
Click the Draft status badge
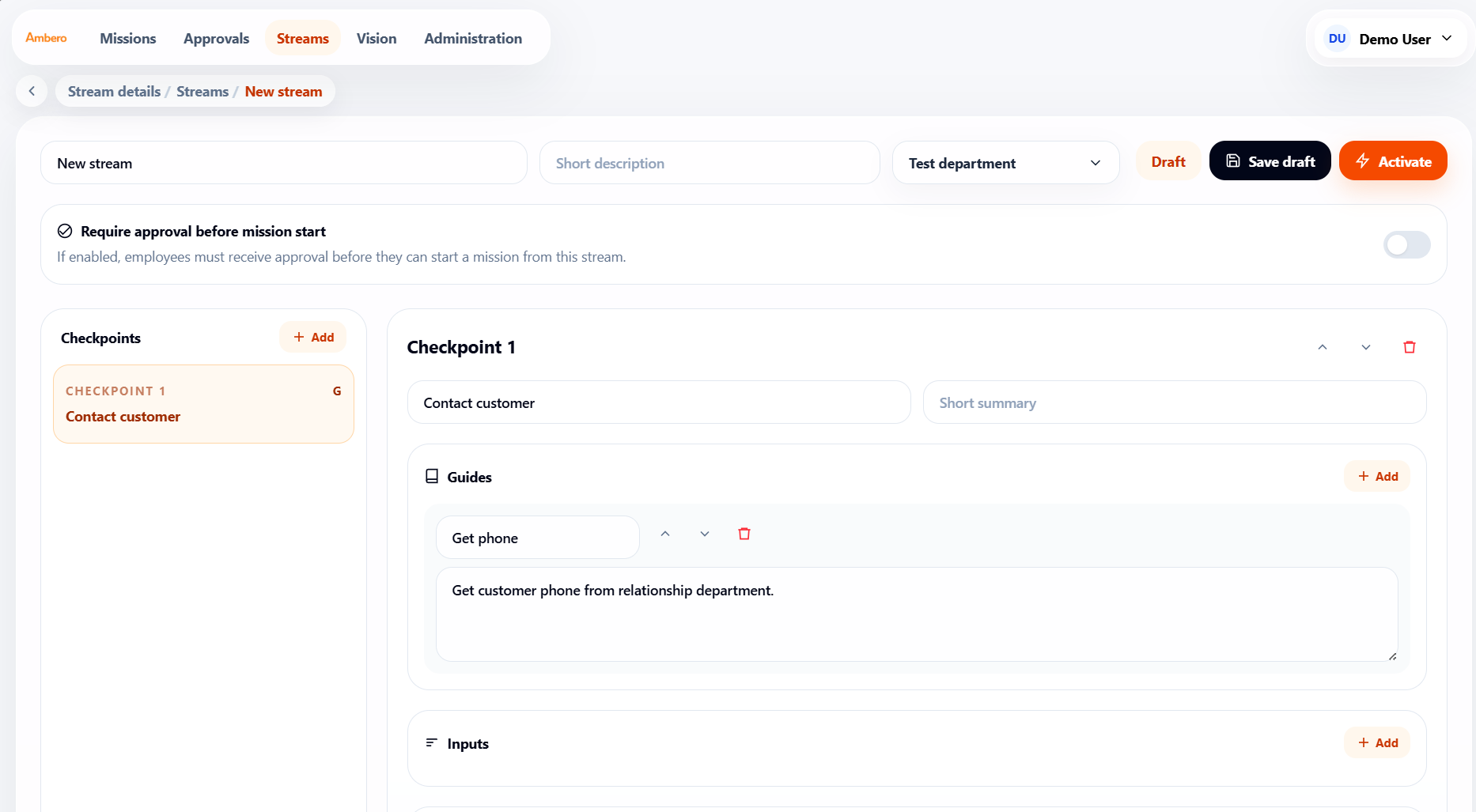click(x=1168, y=161)
